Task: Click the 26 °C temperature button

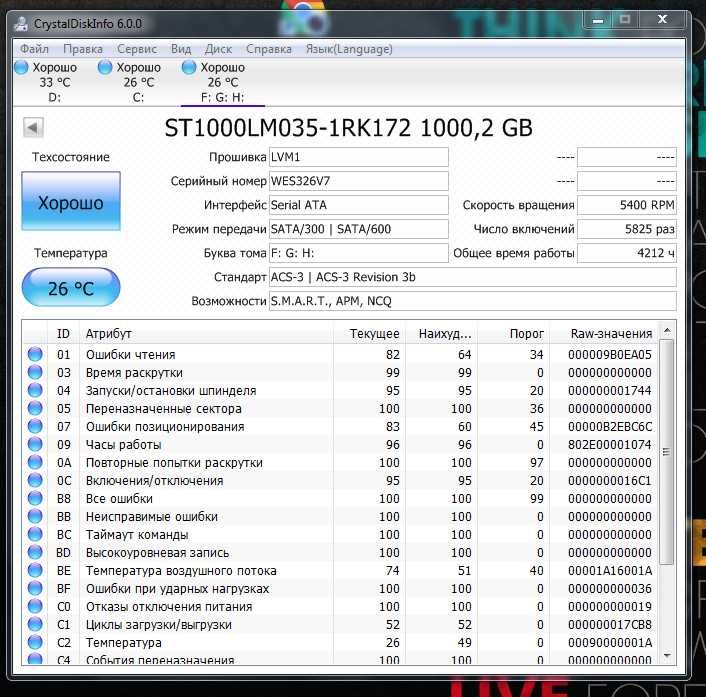Action: (71, 288)
